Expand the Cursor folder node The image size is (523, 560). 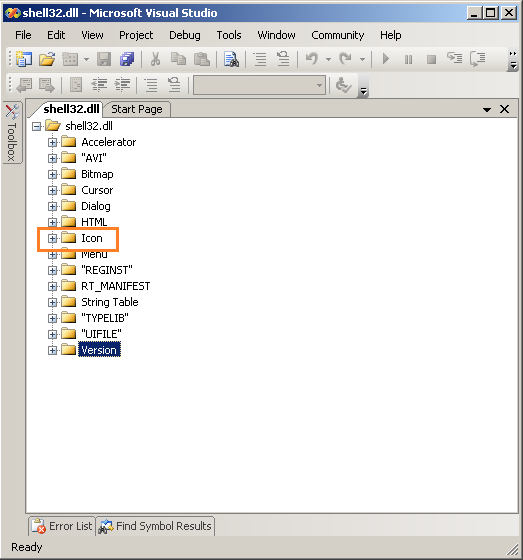tap(53, 190)
